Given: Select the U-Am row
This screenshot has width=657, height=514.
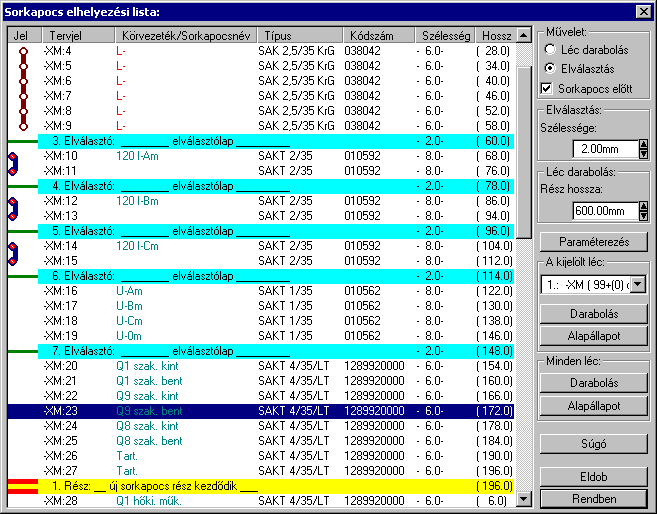Looking at the screenshot, I should (x=261, y=291).
